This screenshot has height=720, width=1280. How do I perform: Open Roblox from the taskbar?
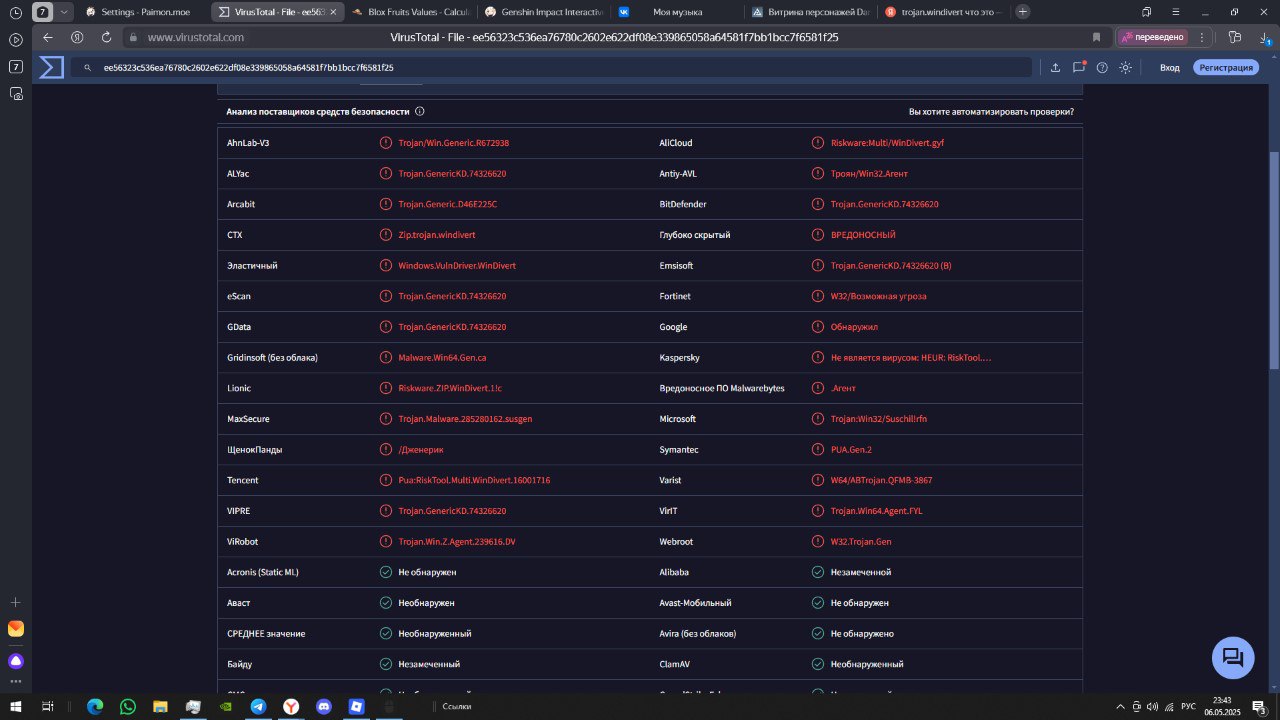[x=356, y=706]
